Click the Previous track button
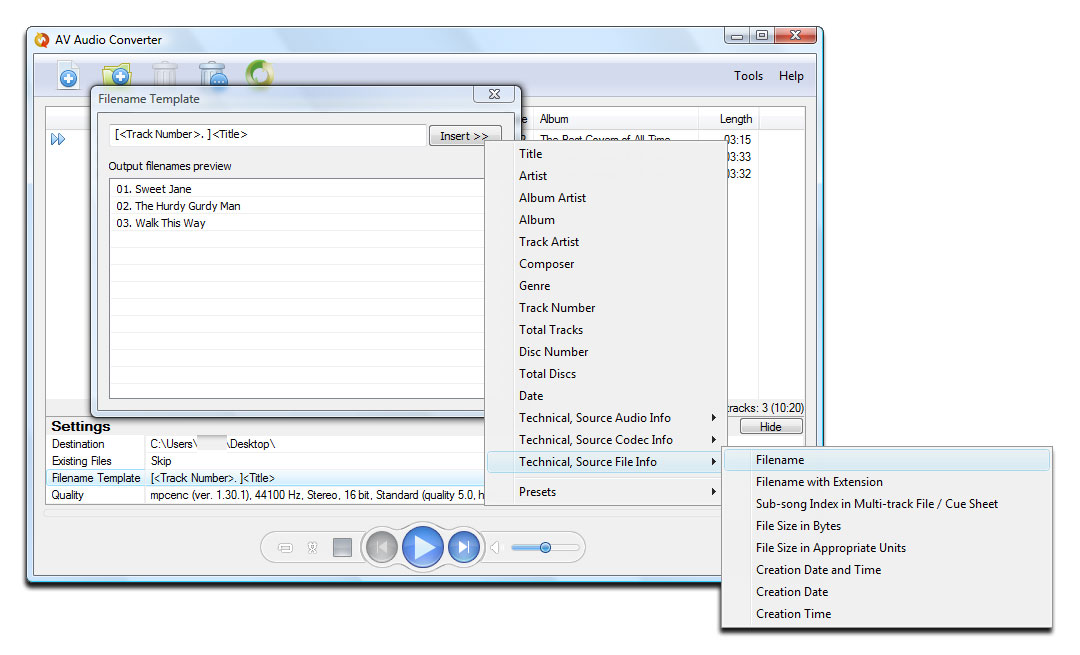The width and height of the screenshot is (1080, 655). tap(382, 548)
